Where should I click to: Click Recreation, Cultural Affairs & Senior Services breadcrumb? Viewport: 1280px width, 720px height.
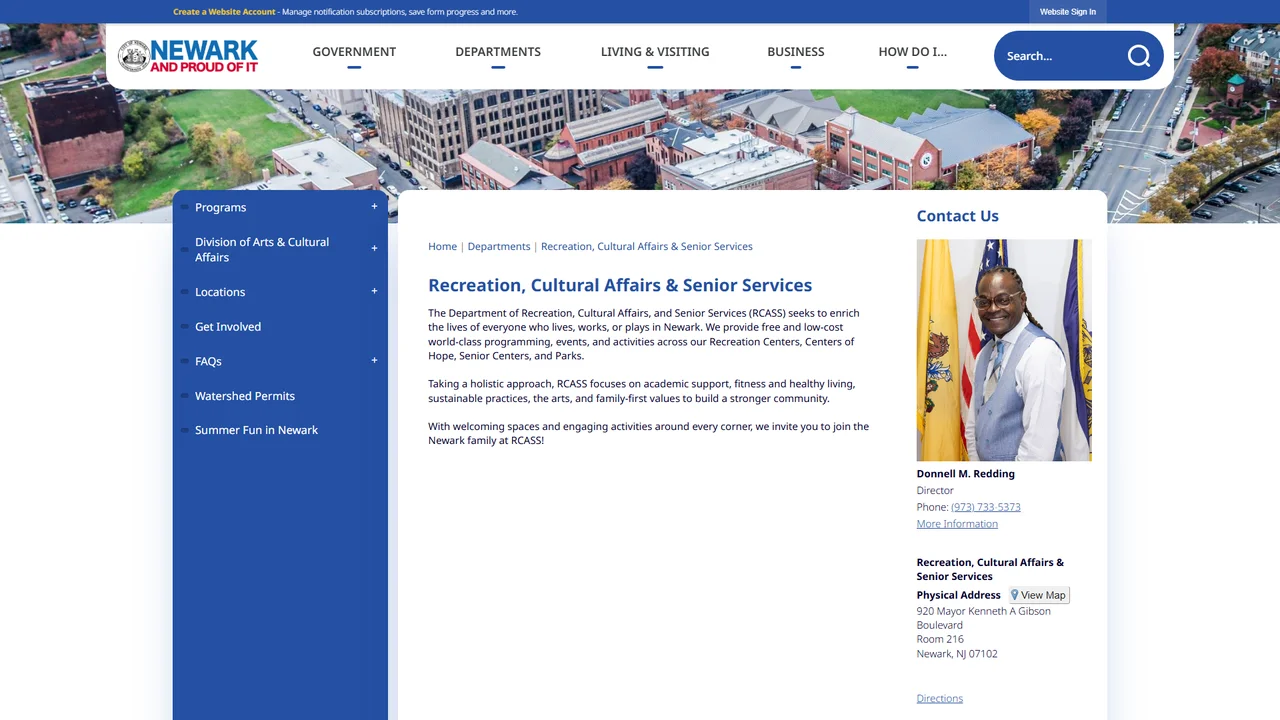point(647,247)
